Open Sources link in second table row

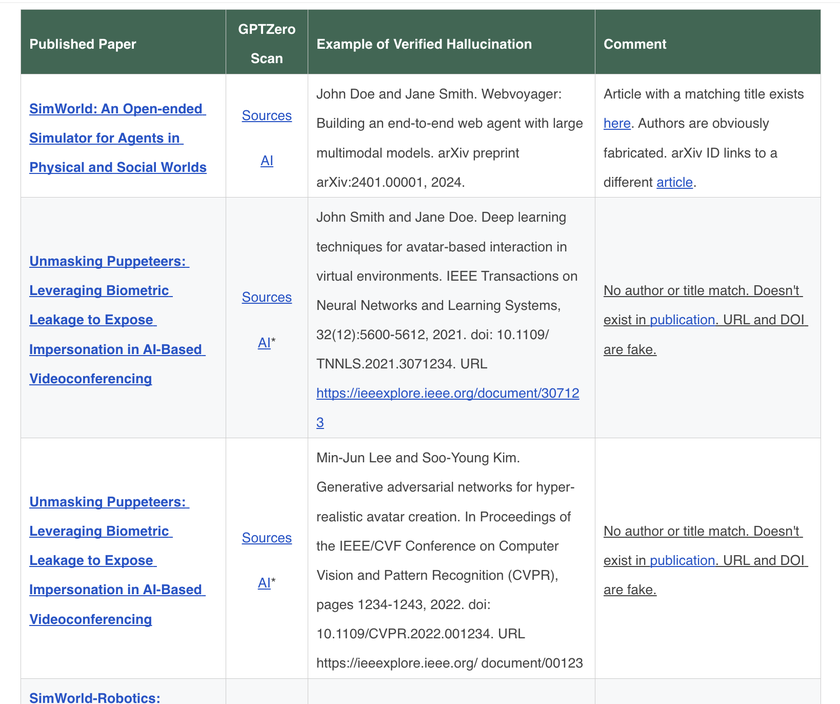[266, 297]
